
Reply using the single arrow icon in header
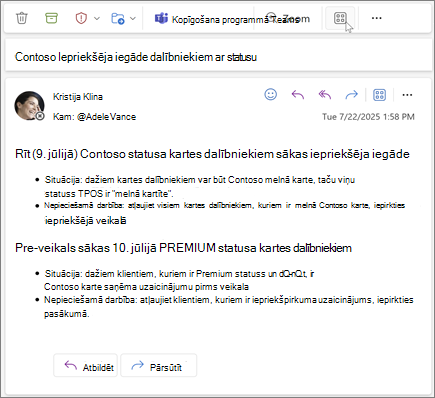coord(298,95)
